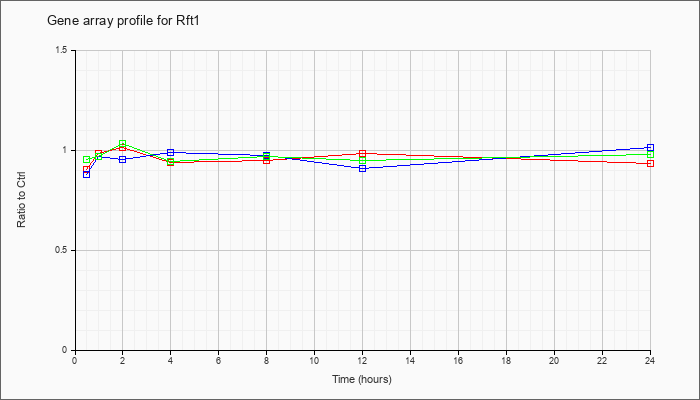Click the 12 tick label on x-axis

pos(362,360)
